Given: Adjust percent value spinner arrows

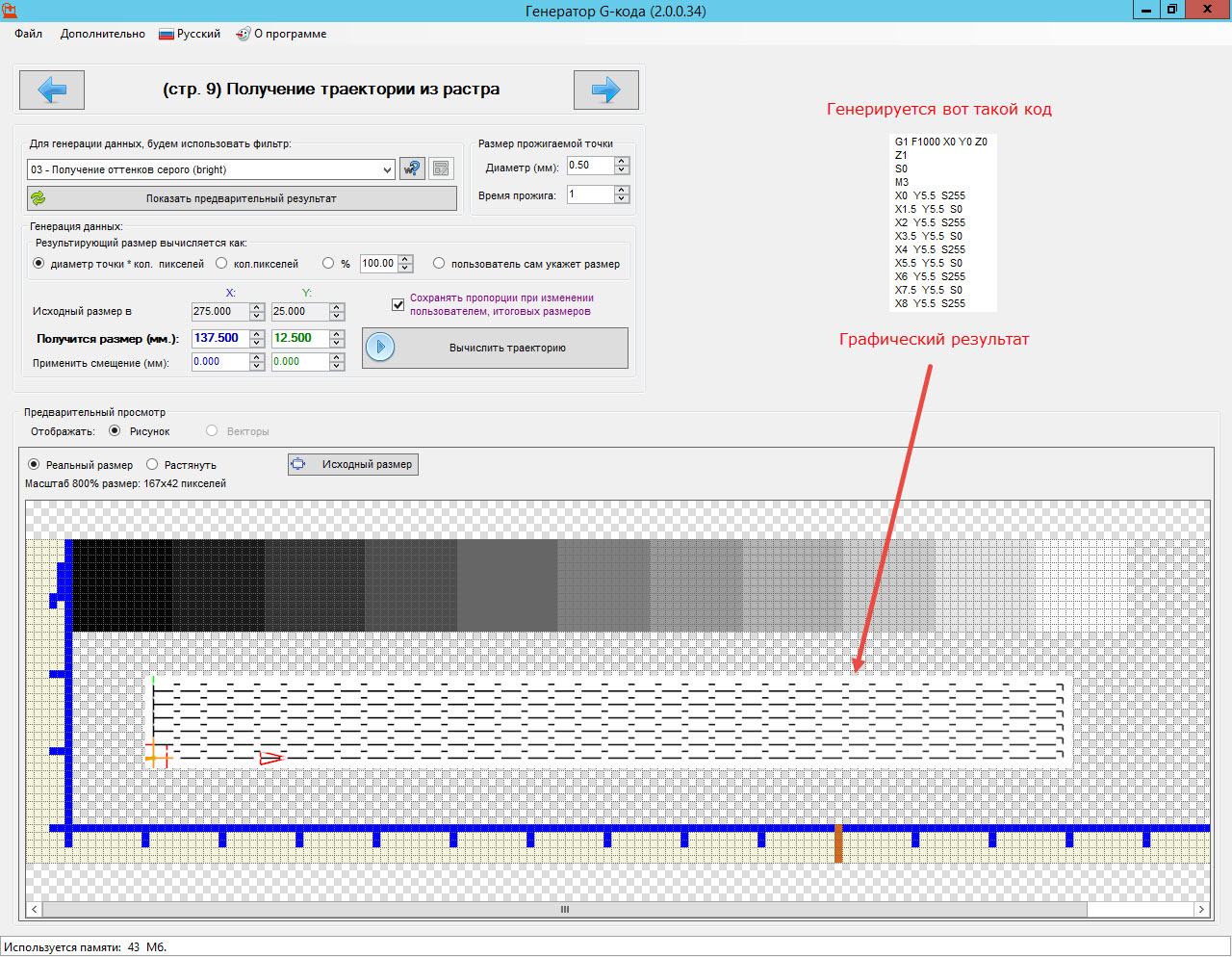Looking at the screenshot, I should (406, 263).
